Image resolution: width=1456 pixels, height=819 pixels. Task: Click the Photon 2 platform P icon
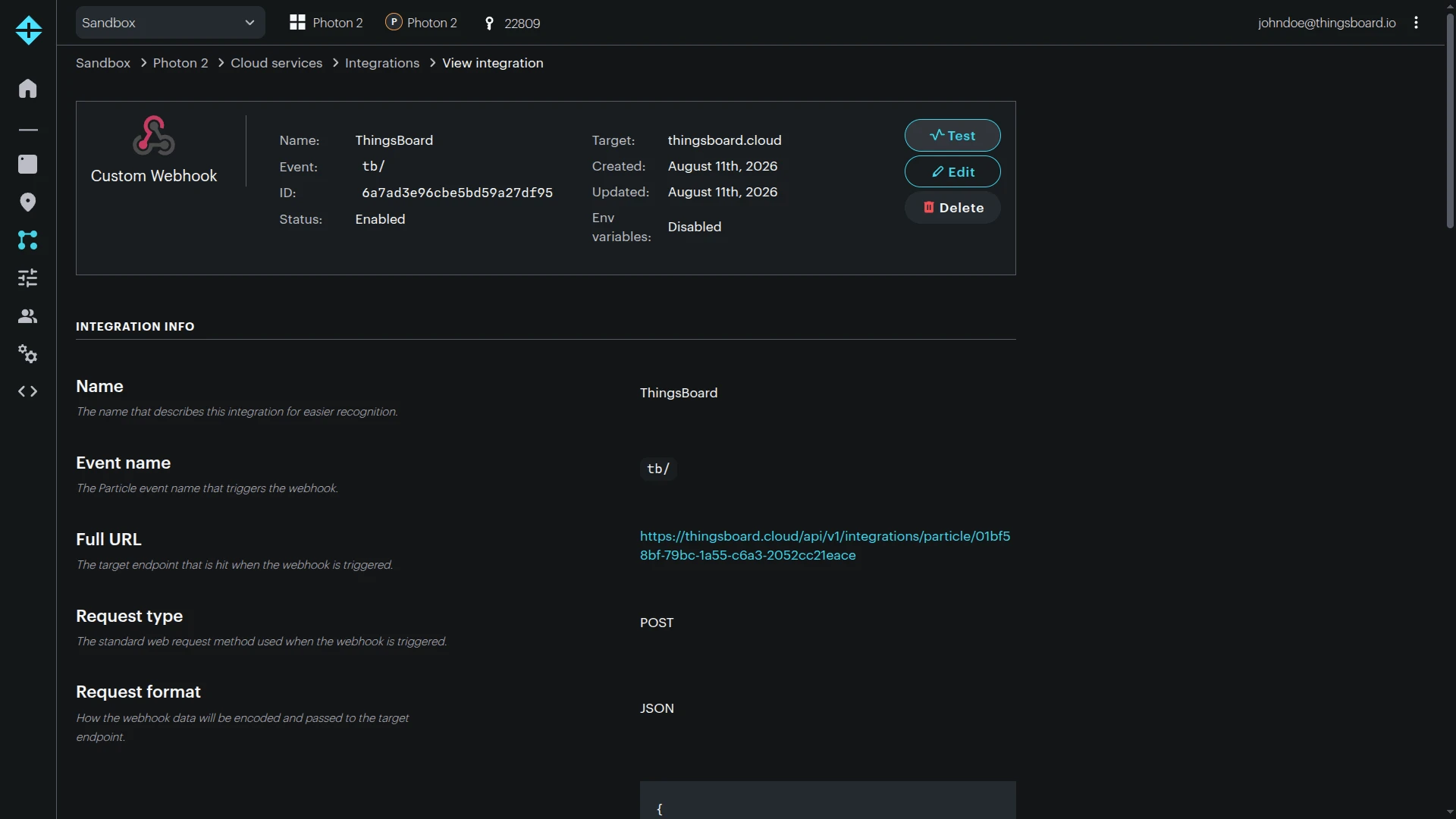click(394, 22)
